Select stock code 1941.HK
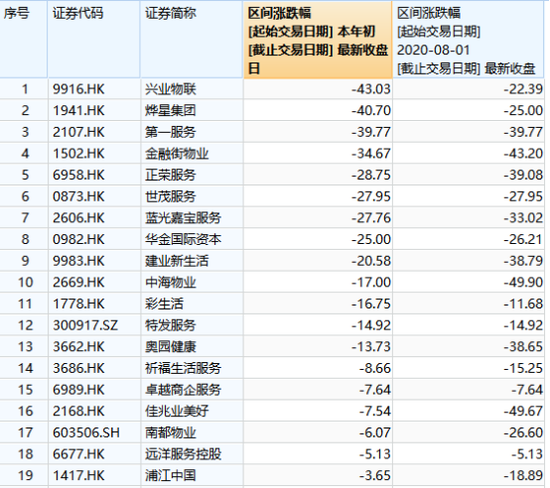 [79, 111]
